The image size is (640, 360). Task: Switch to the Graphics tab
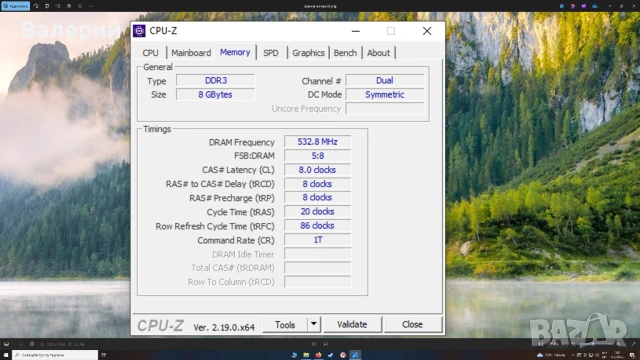(x=308, y=53)
